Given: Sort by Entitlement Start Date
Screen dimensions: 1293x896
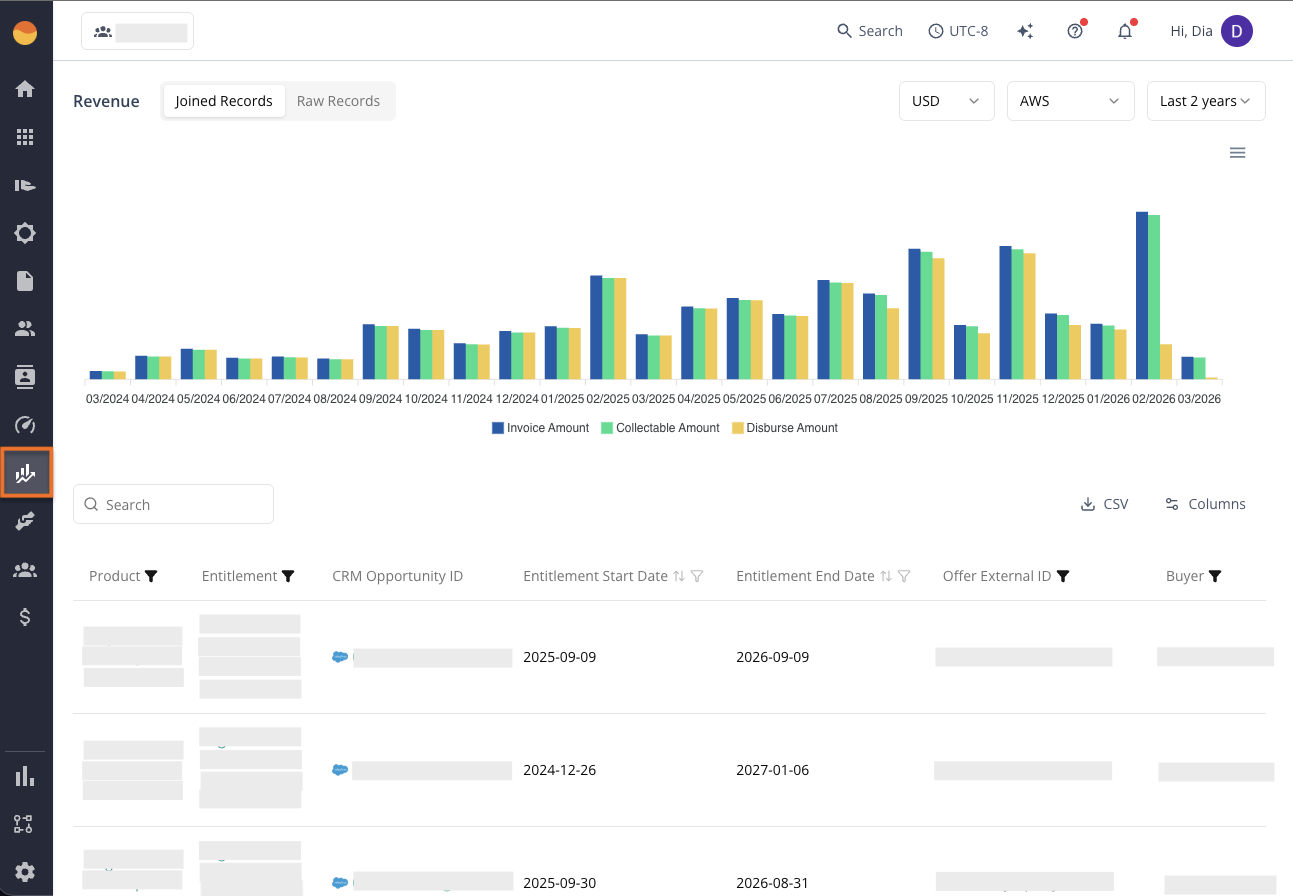Looking at the screenshot, I should tap(679, 576).
